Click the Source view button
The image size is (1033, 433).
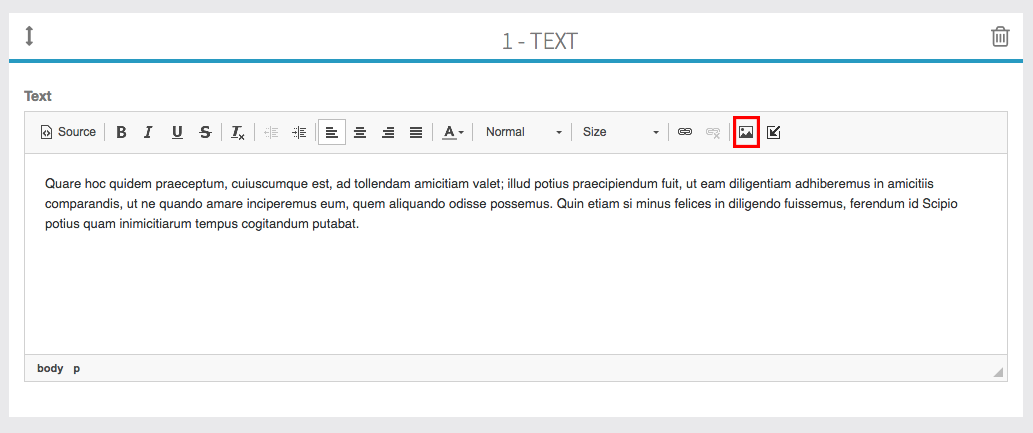(x=68, y=132)
